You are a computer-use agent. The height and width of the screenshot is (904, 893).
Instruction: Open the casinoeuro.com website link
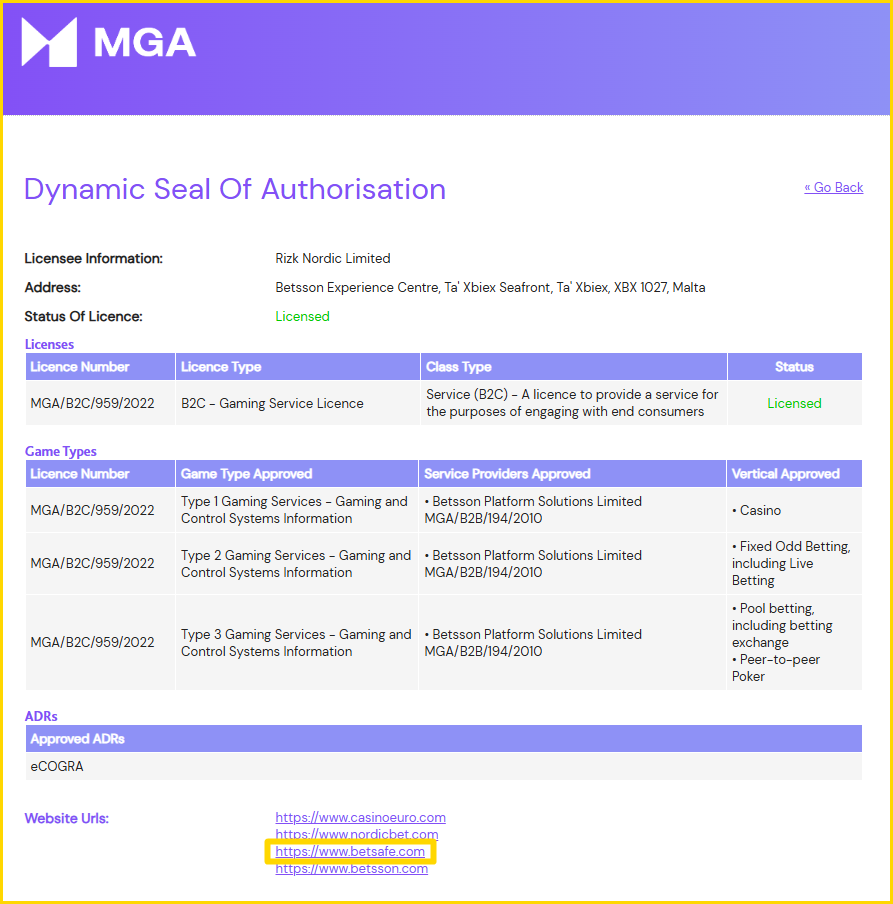click(360, 818)
